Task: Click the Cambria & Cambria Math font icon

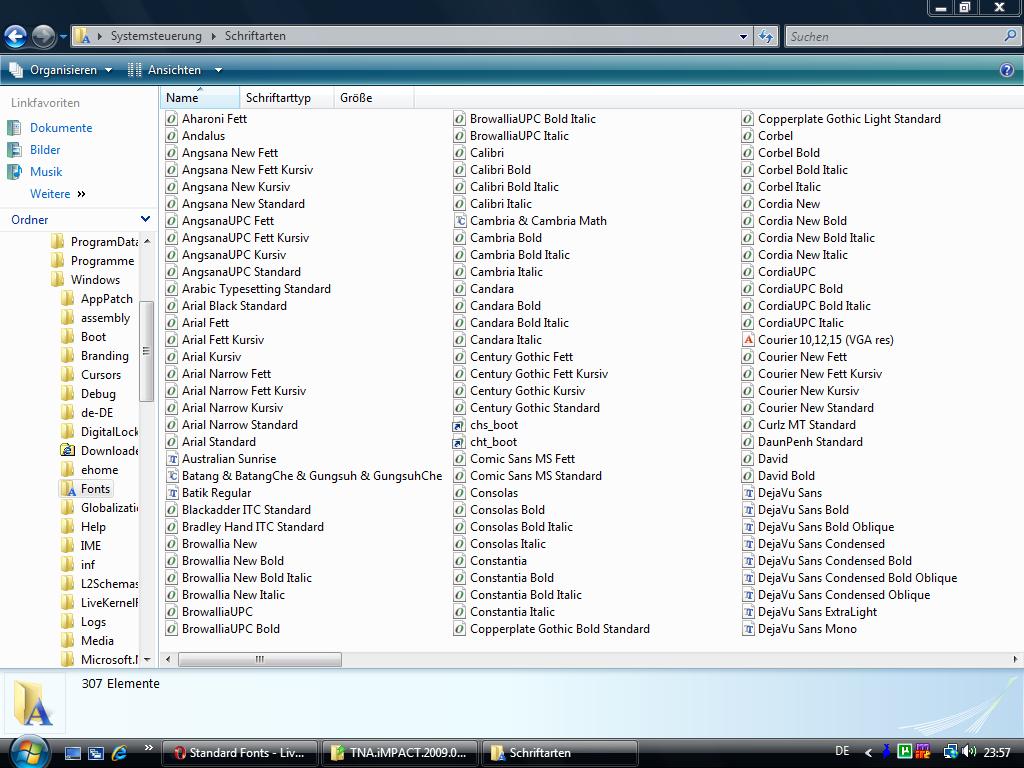Action: point(460,221)
